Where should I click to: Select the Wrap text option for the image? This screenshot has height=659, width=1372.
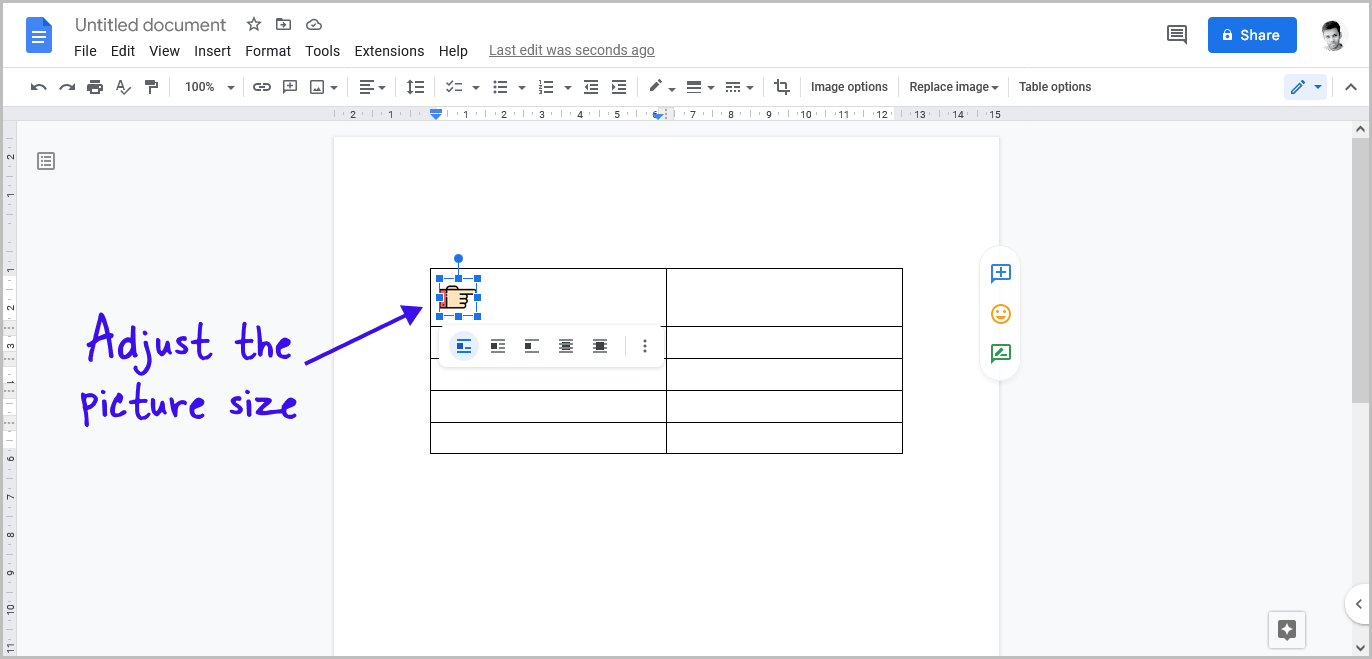click(497, 345)
